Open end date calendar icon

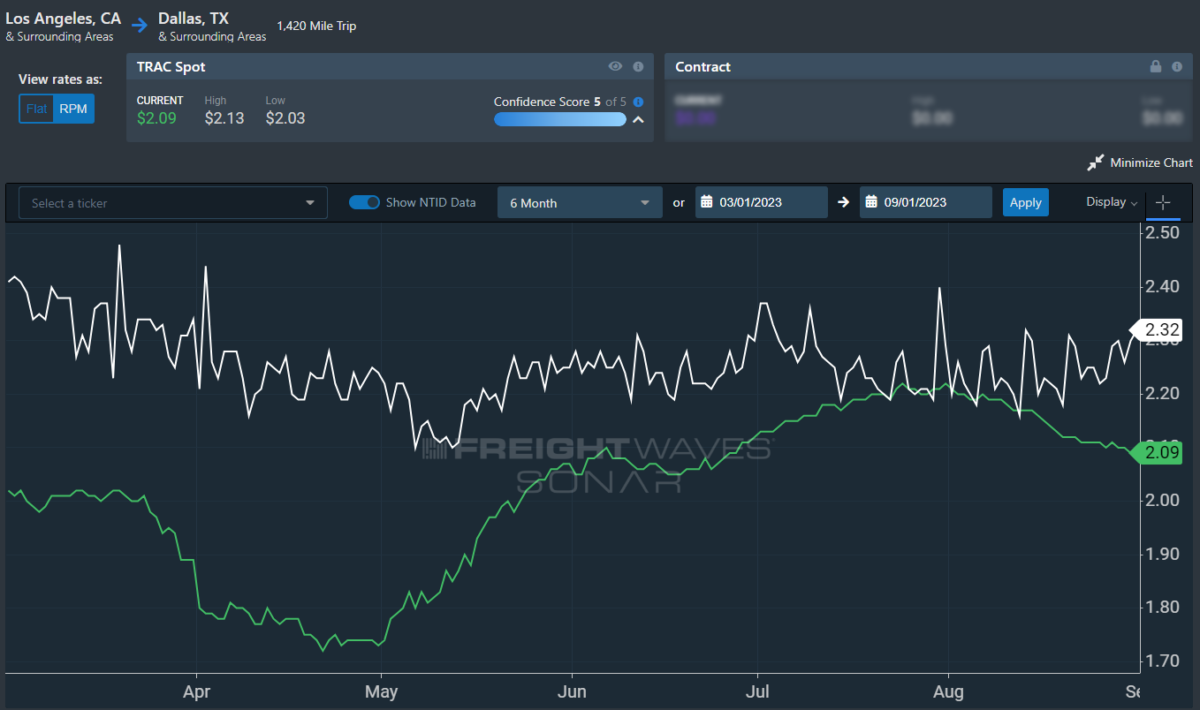[x=871, y=202]
